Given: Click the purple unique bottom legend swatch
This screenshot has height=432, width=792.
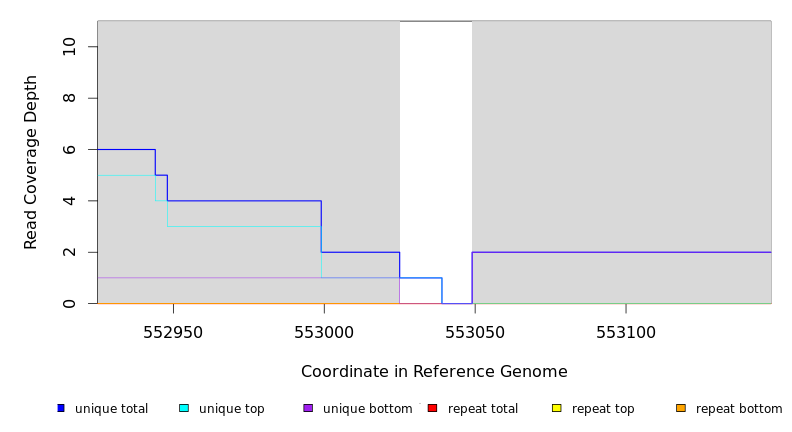Looking at the screenshot, I should [x=308, y=408].
